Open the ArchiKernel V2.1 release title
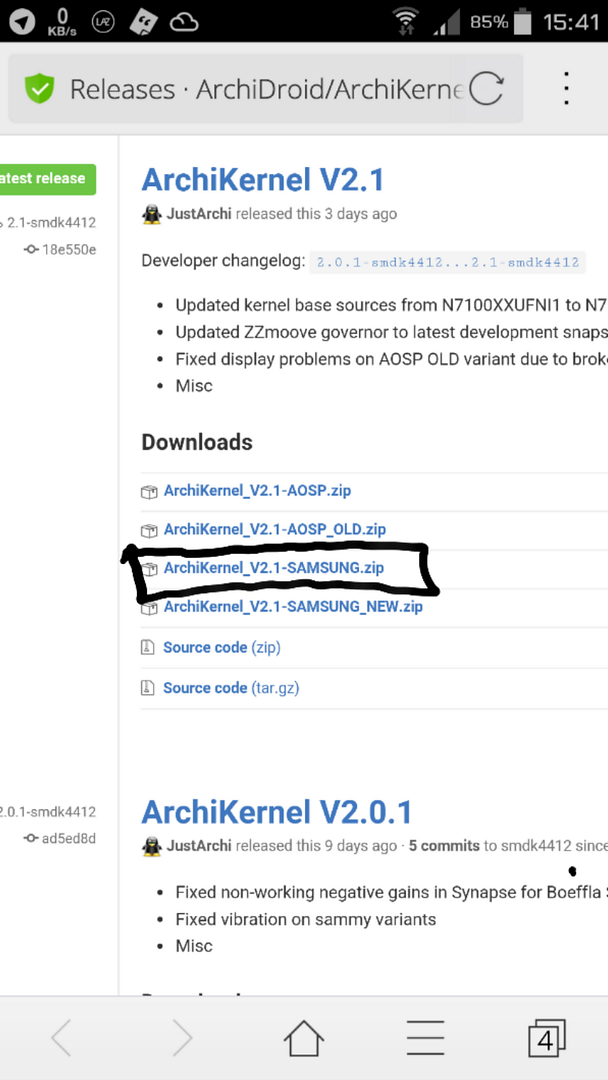The width and height of the screenshot is (608, 1080). [x=262, y=180]
